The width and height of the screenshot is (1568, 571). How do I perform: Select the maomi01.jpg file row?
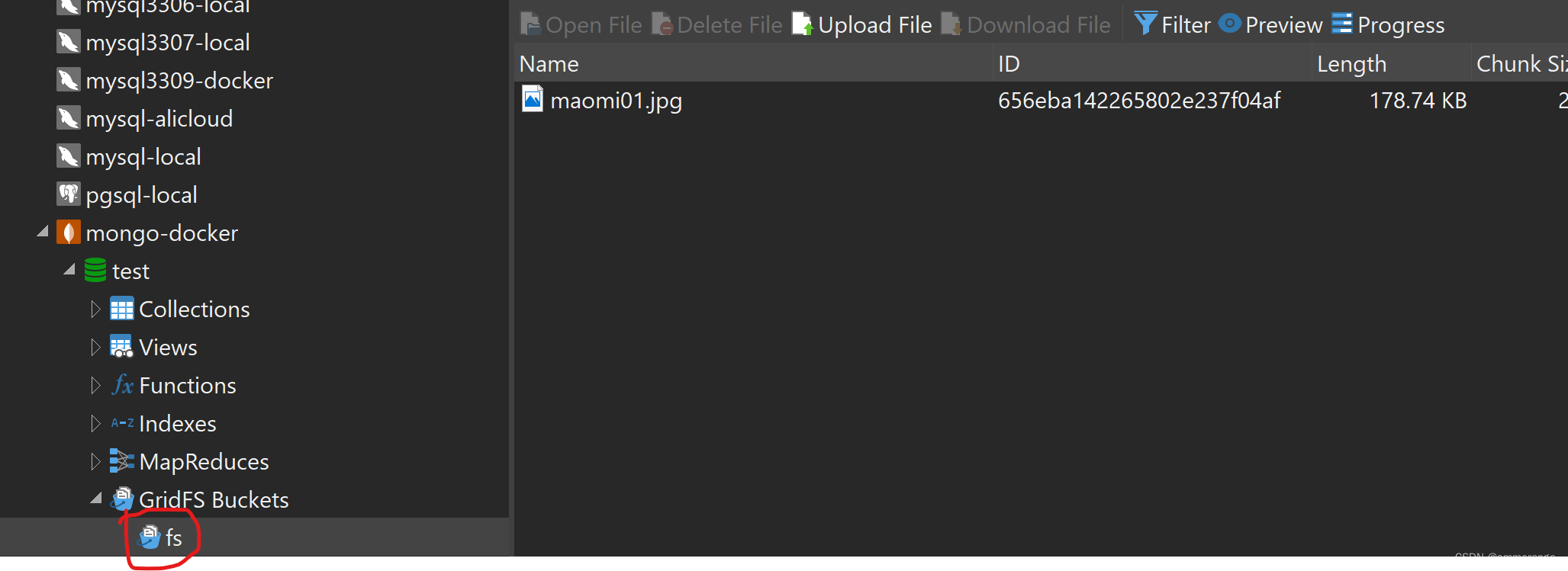tap(615, 99)
